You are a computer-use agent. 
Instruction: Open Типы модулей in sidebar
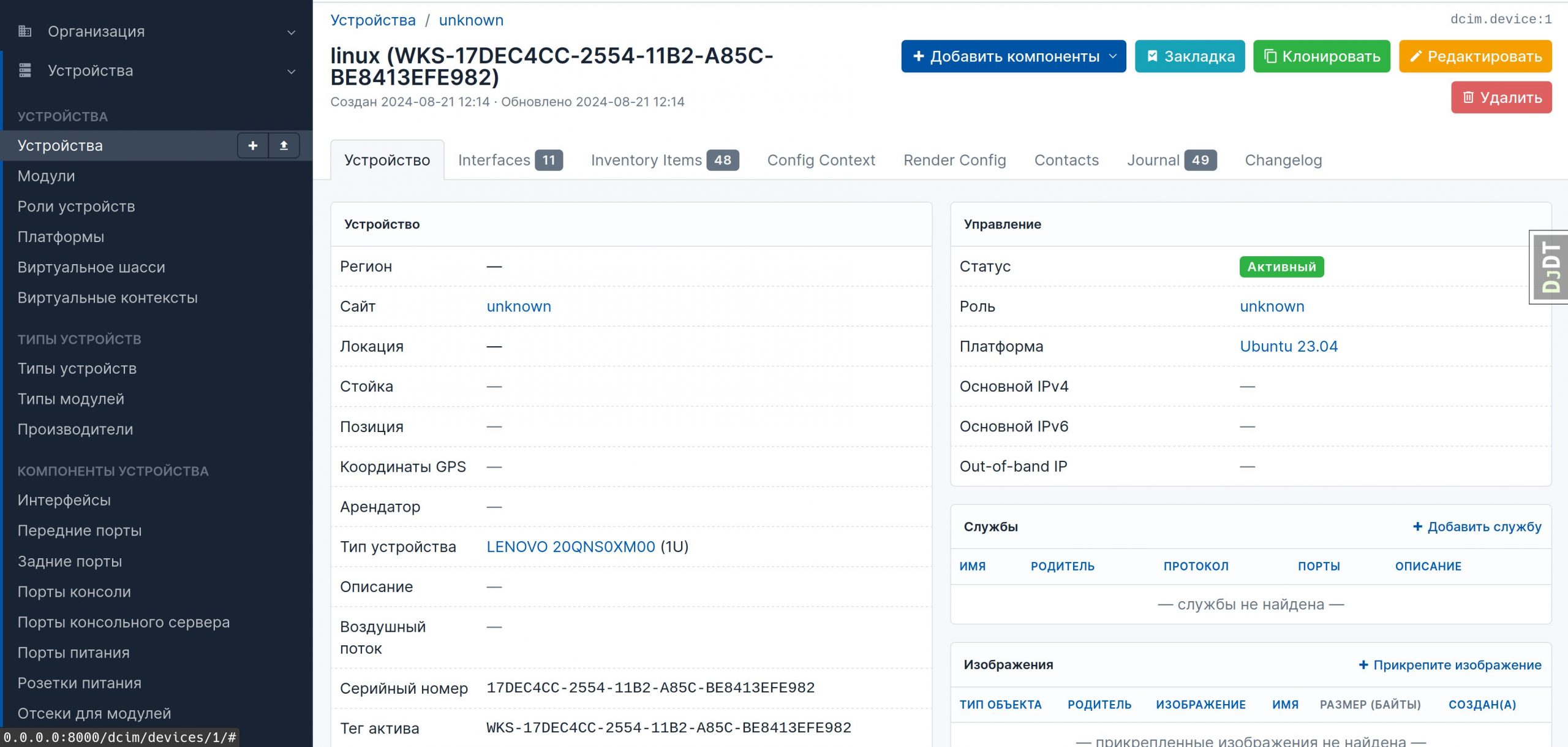pos(71,400)
